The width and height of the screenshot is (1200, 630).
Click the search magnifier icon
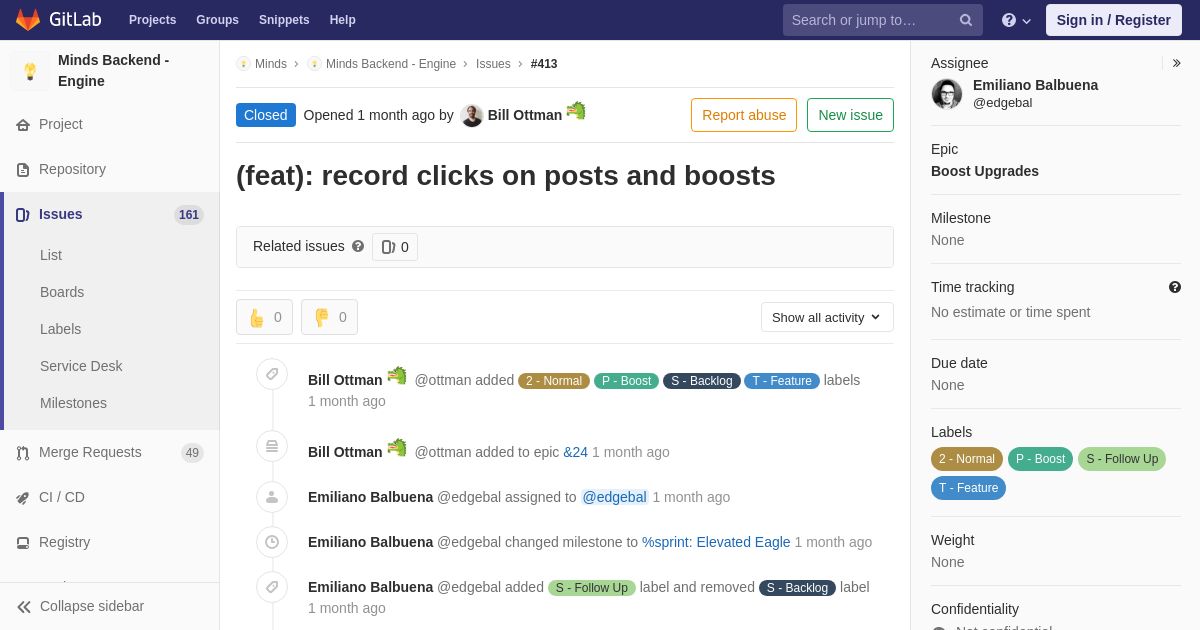pyautogui.click(x=966, y=20)
